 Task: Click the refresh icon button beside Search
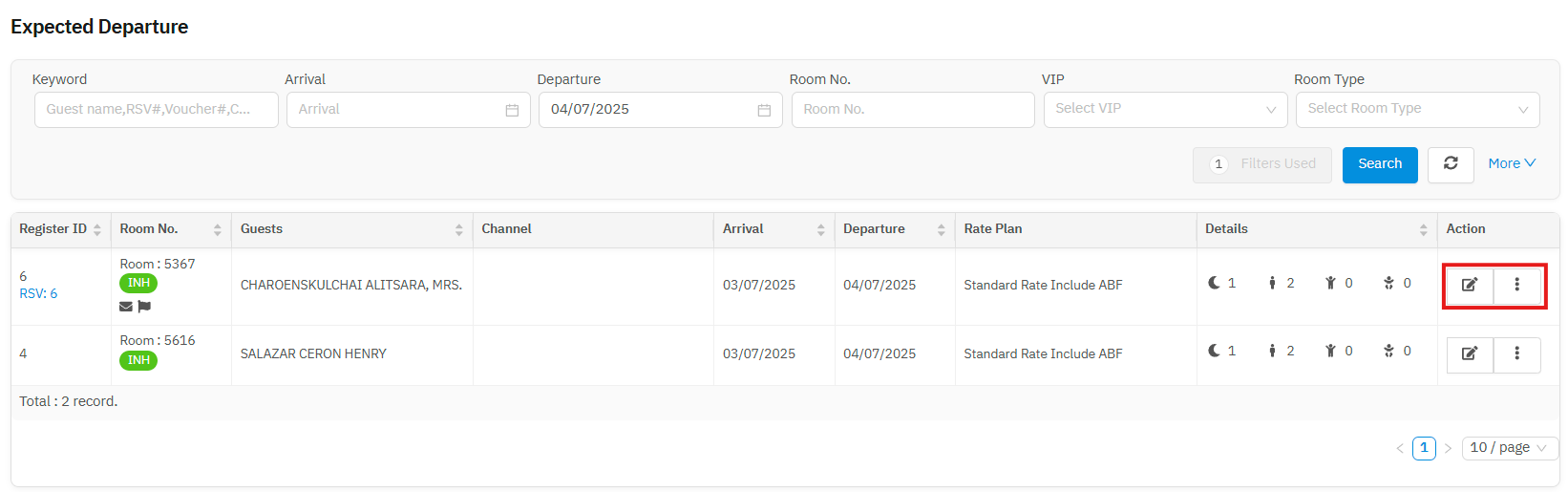click(1451, 164)
